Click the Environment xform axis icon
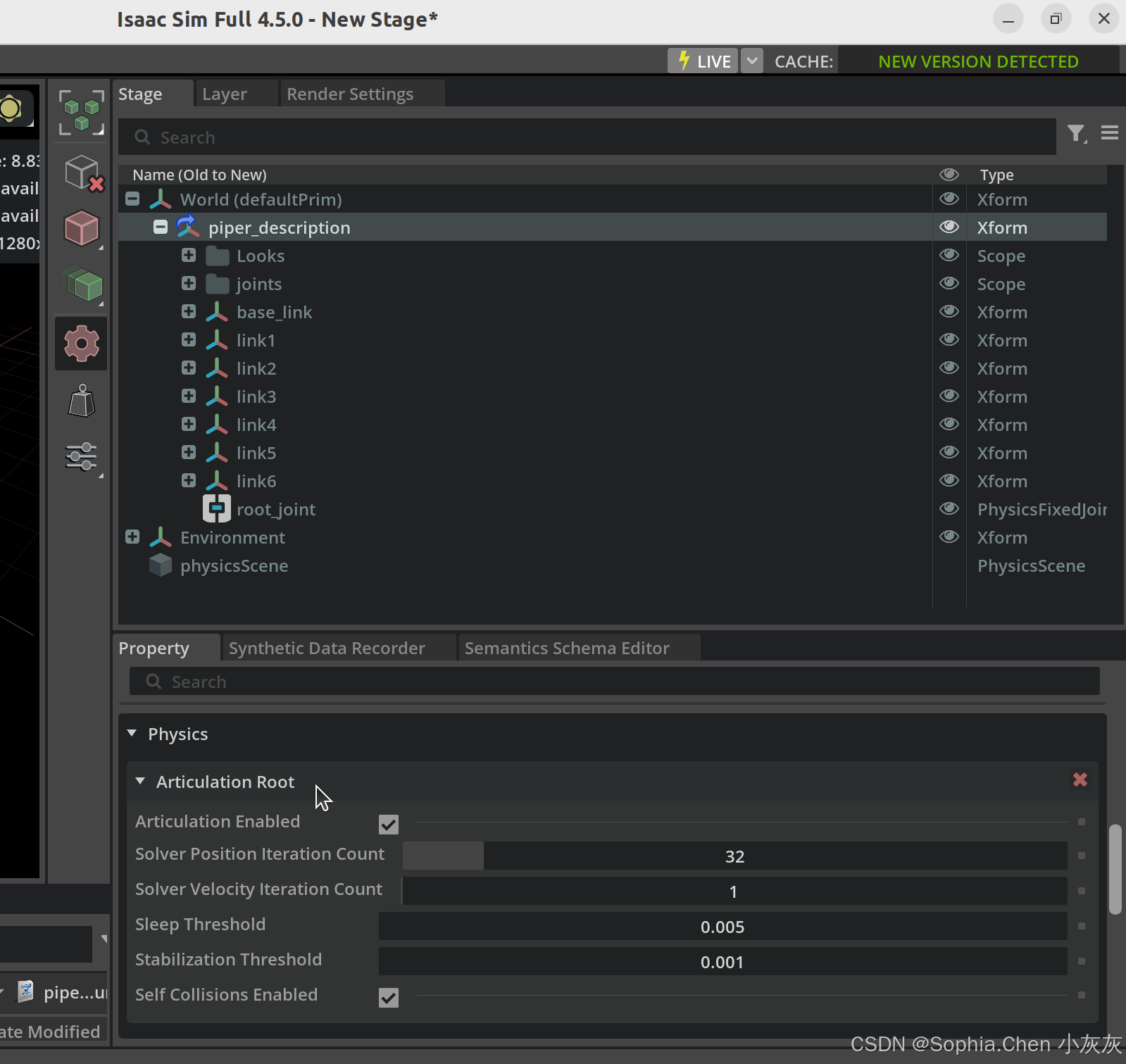Viewport: 1126px width, 1064px height. [x=161, y=537]
